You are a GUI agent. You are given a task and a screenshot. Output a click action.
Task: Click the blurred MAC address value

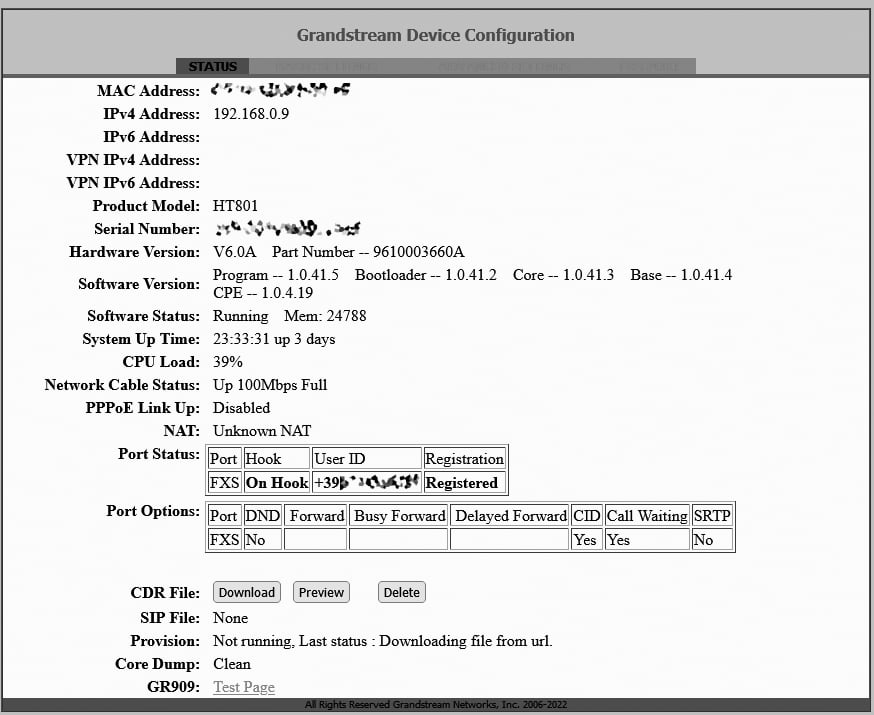pyautogui.click(x=281, y=89)
